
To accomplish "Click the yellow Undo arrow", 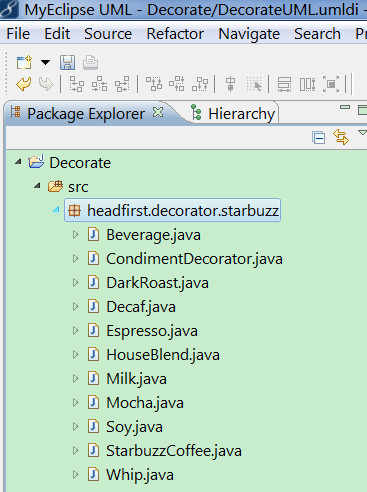I will 24,84.
